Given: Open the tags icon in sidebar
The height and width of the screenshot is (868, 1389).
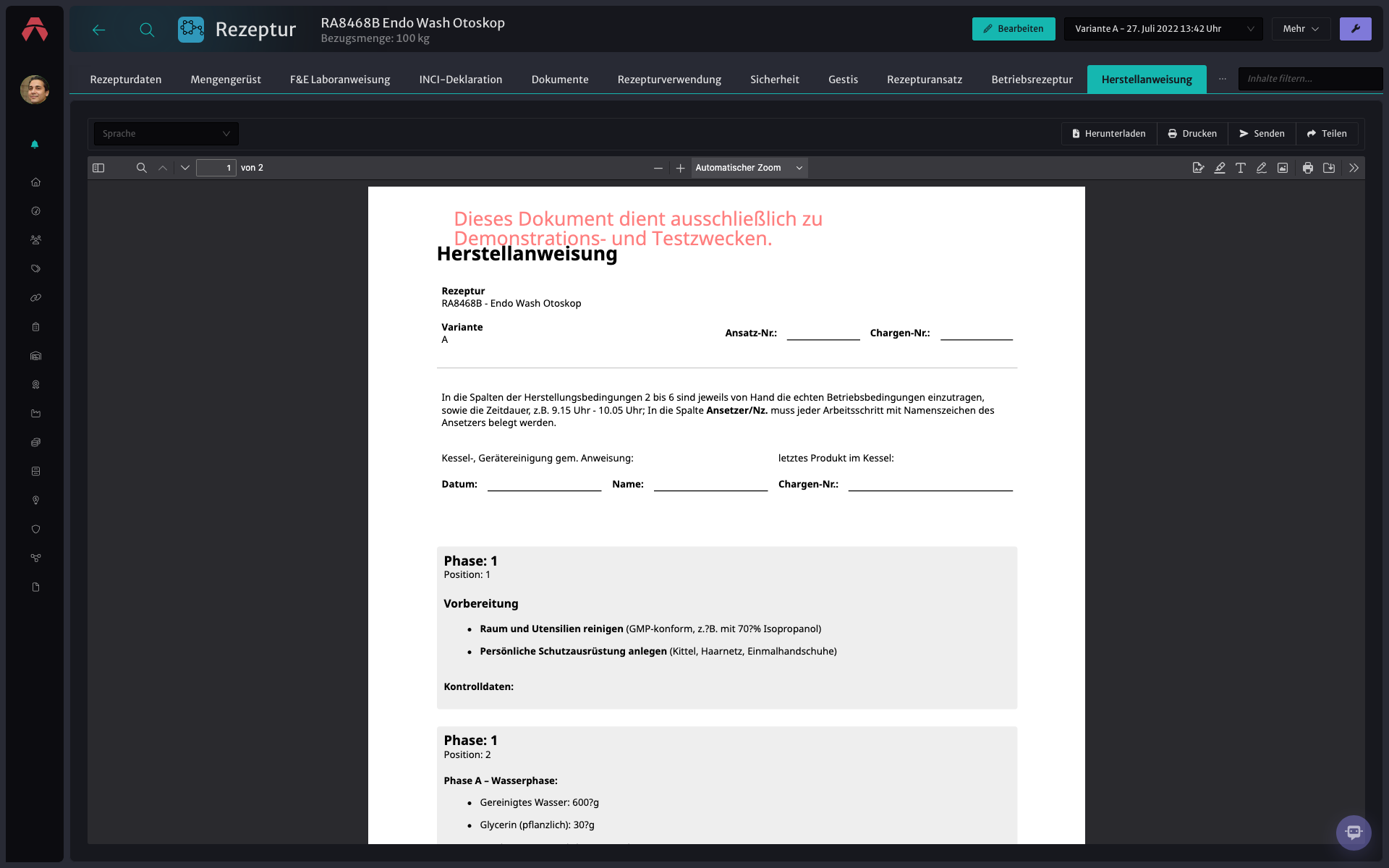Looking at the screenshot, I should pyautogui.click(x=35, y=269).
